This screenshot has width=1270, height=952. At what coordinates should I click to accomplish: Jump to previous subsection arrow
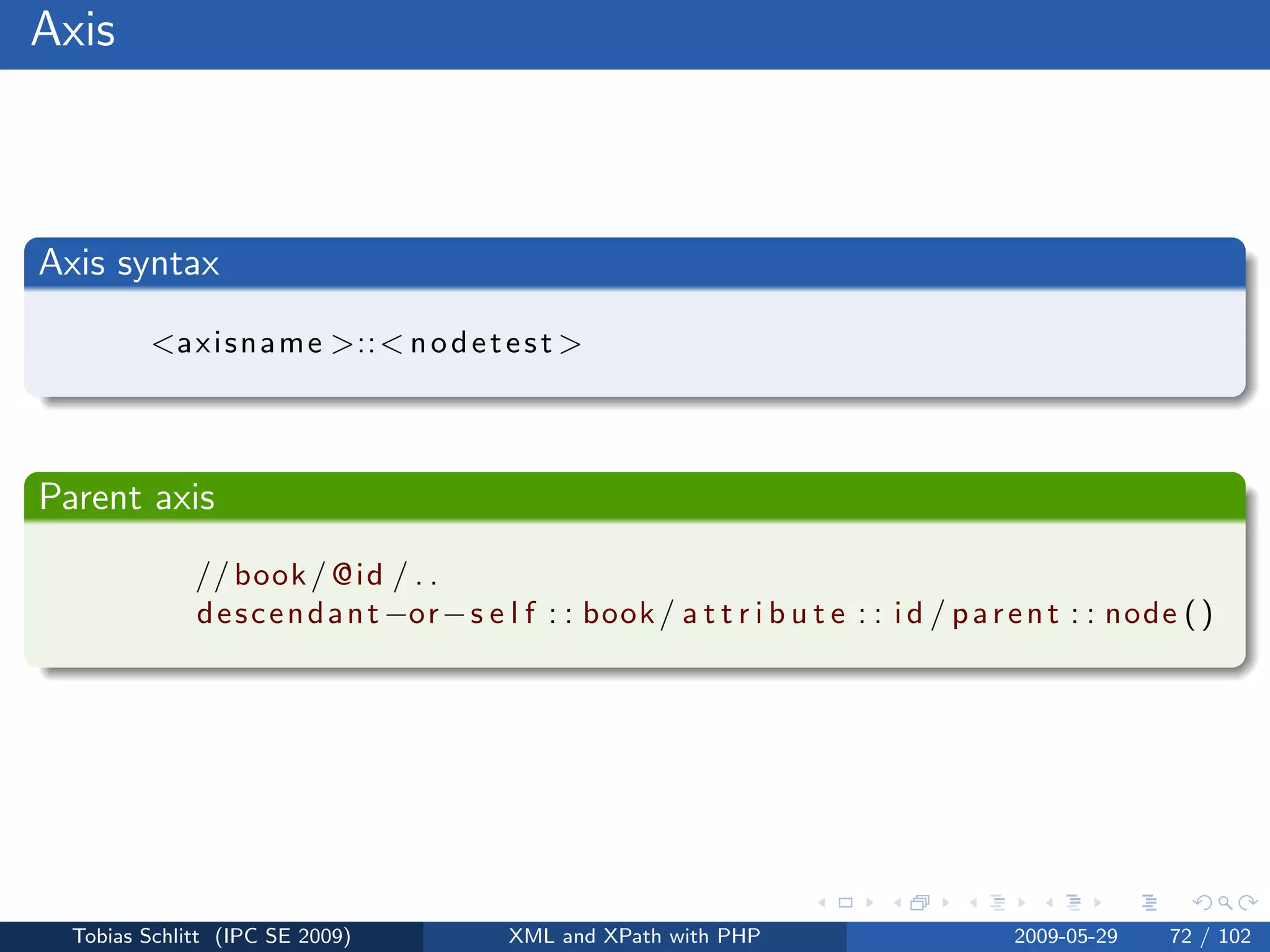(x=974, y=903)
